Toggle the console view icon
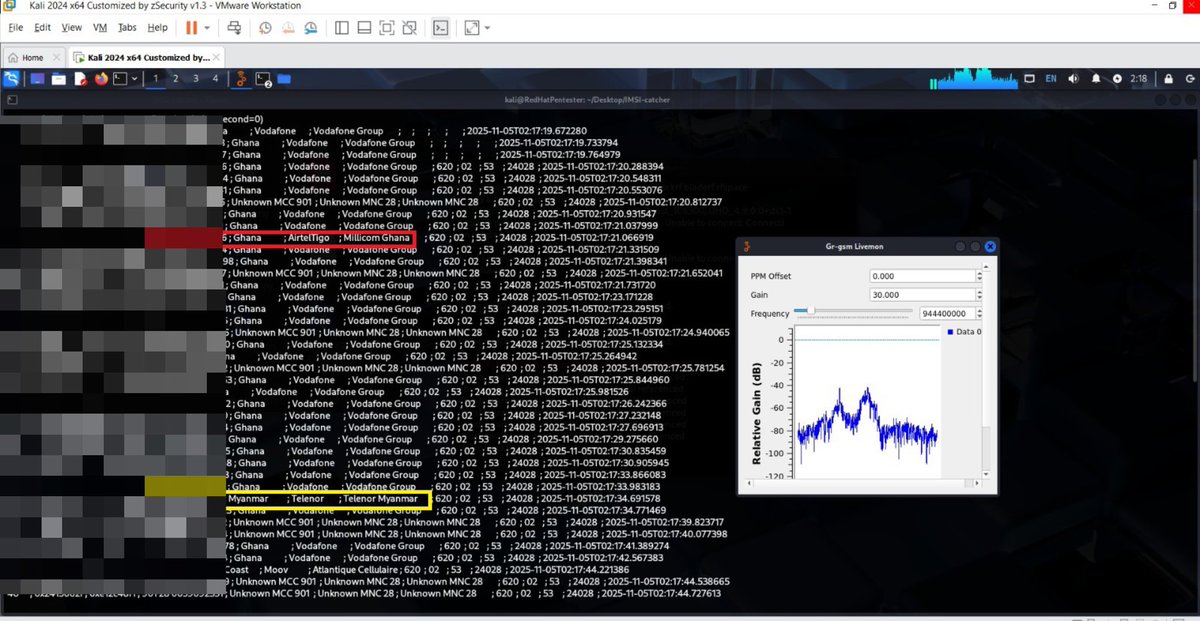 [x=440, y=27]
